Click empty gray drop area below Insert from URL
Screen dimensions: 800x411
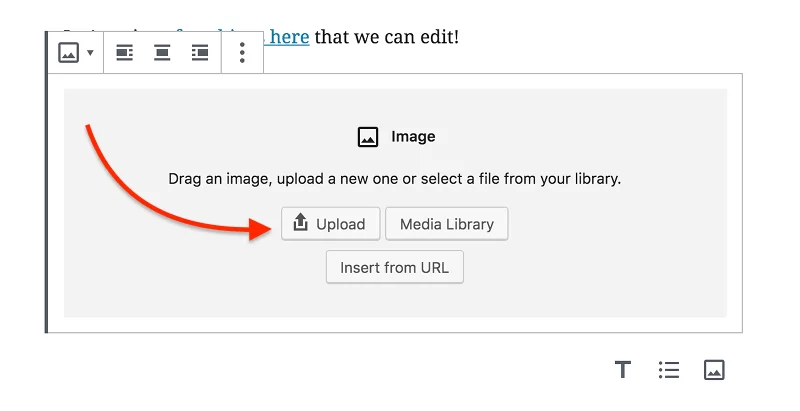tap(395, 300)
